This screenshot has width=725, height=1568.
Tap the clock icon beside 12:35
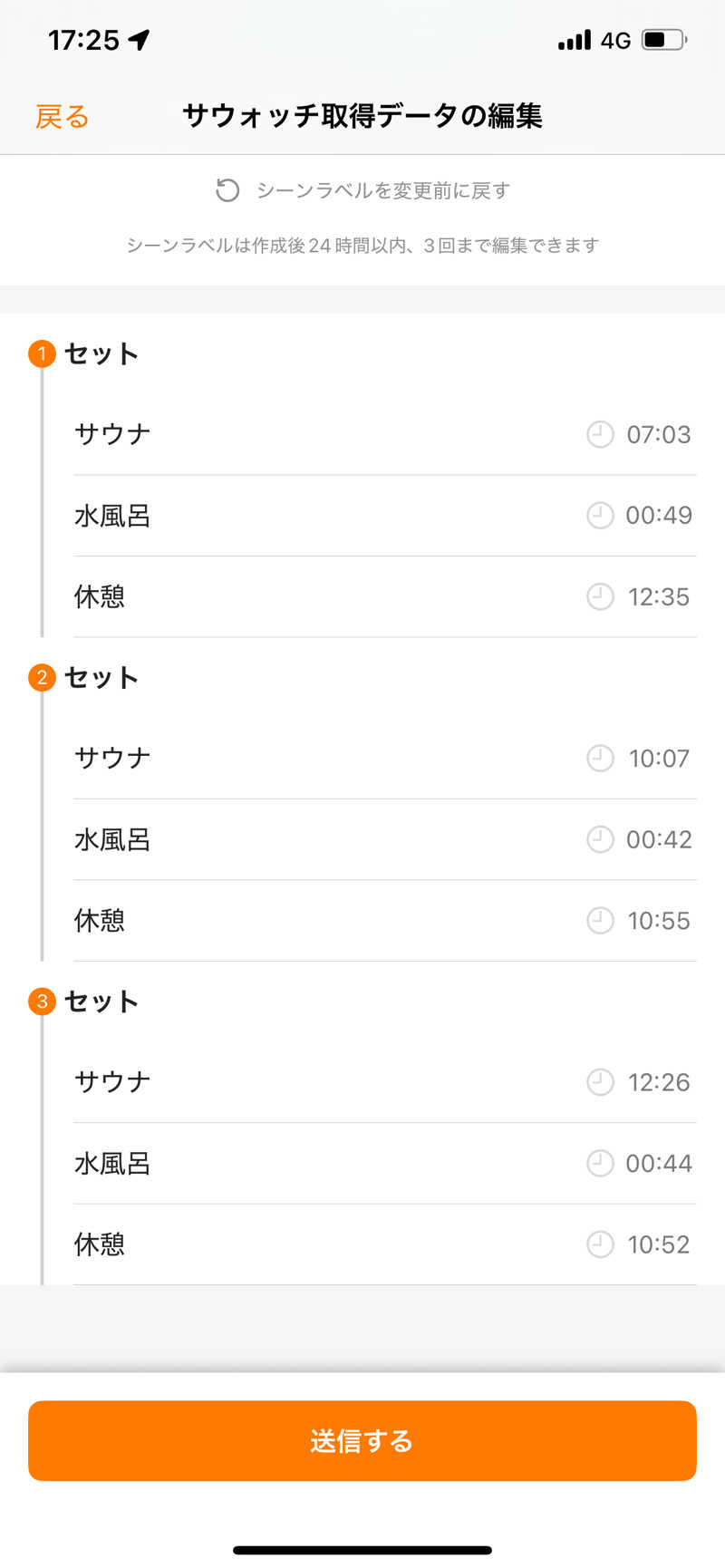coord(600,596)
